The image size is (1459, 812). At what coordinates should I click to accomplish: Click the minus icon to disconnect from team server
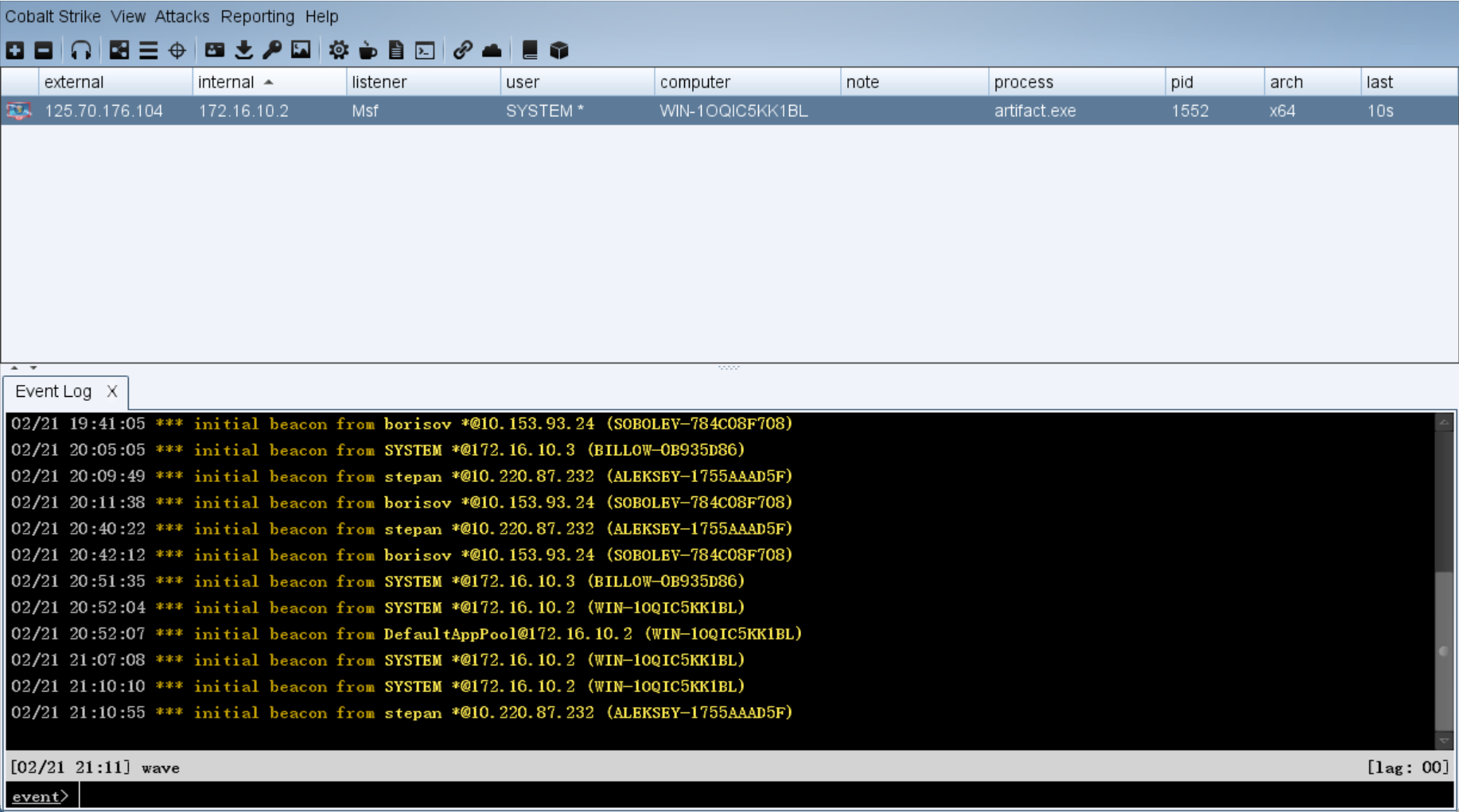pos(44,51)
